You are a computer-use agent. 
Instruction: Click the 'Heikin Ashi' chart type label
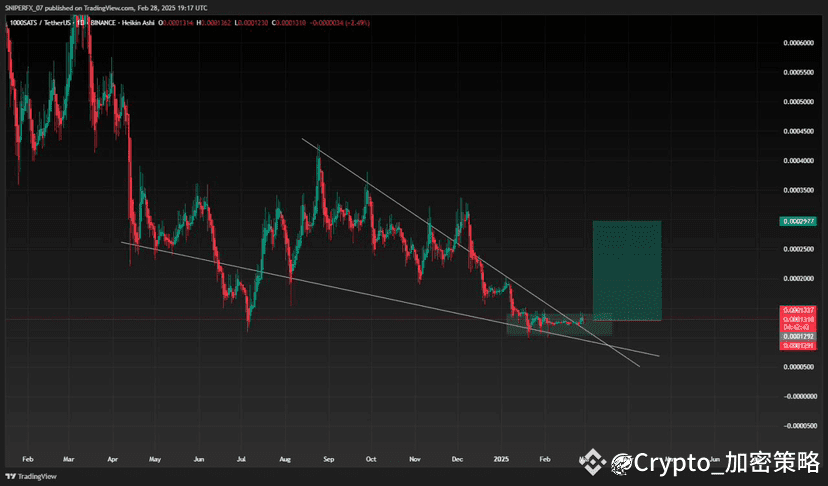tap(138, 23)
